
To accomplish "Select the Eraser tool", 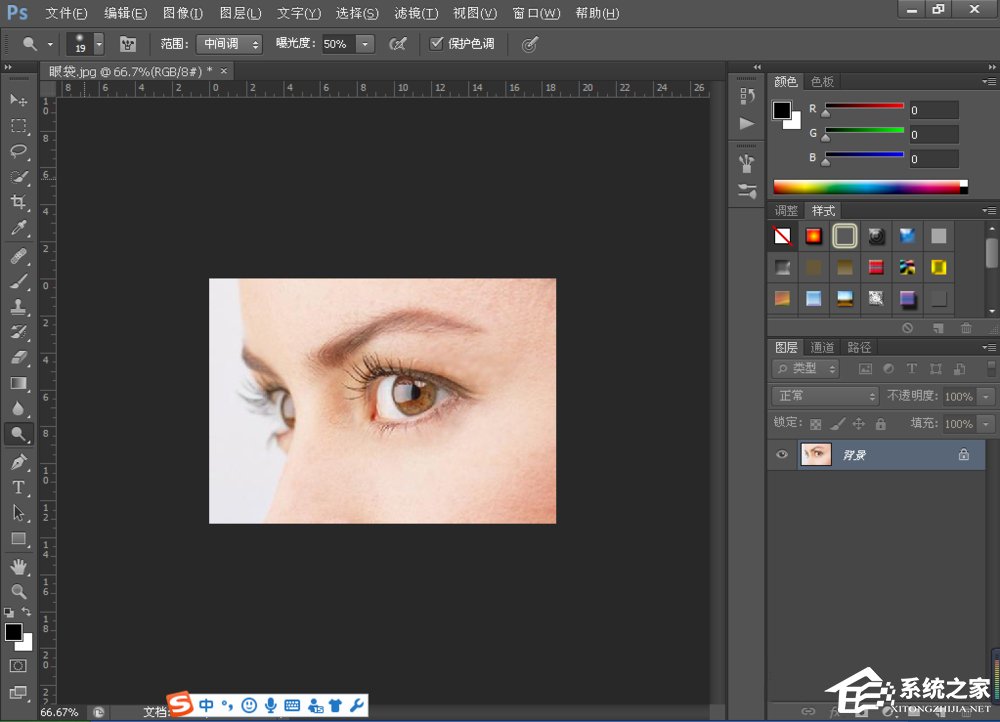I will pos(19,357).
